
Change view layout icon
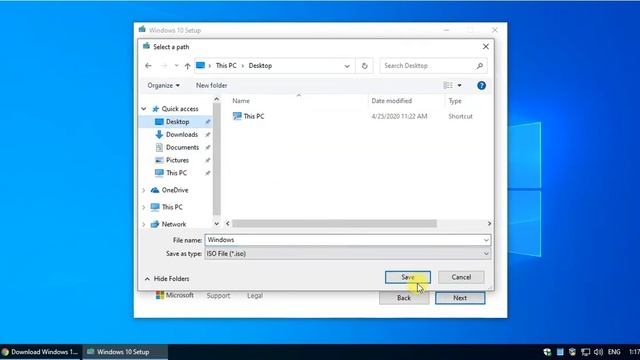click(448, 85)
